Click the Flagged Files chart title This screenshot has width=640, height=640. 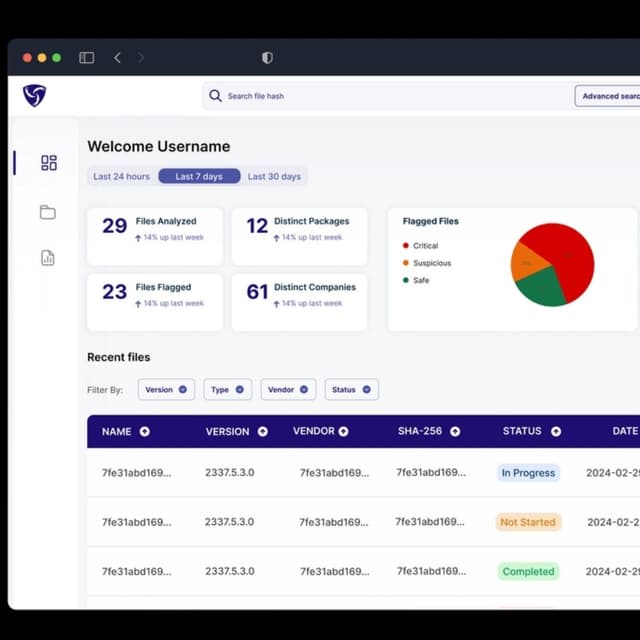(x=431, y=221)
